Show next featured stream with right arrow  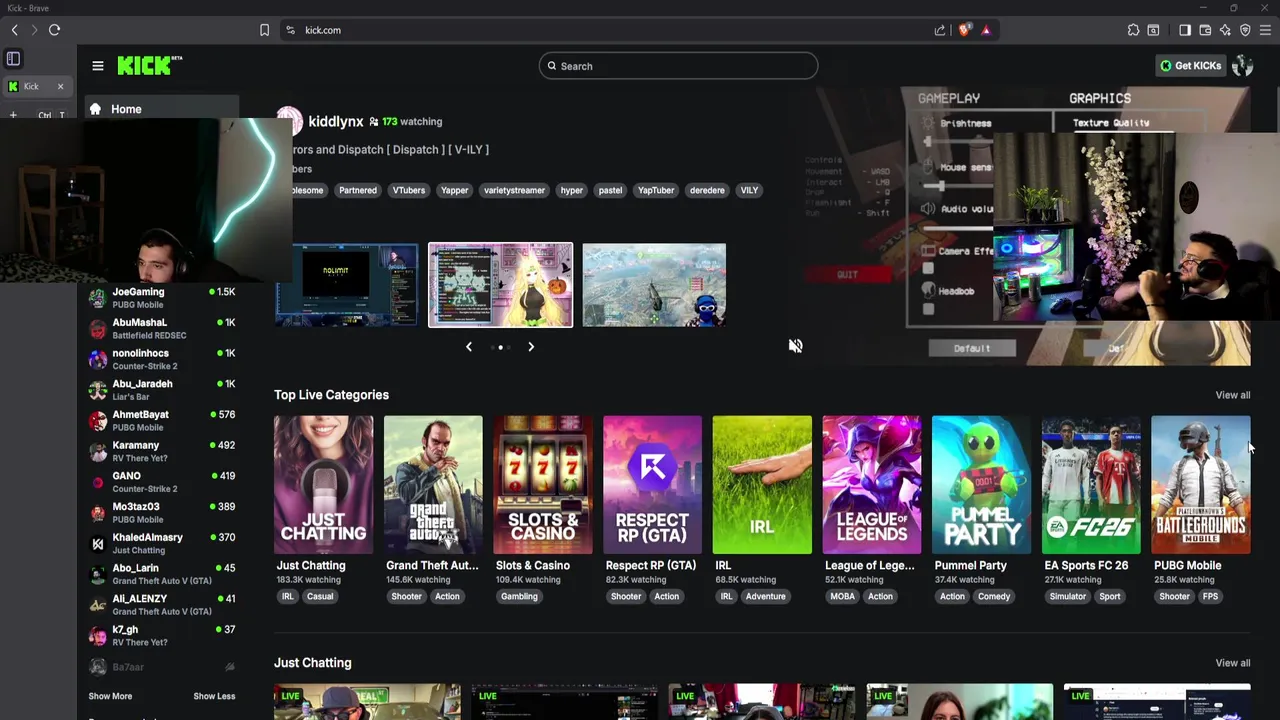(531, 347)
